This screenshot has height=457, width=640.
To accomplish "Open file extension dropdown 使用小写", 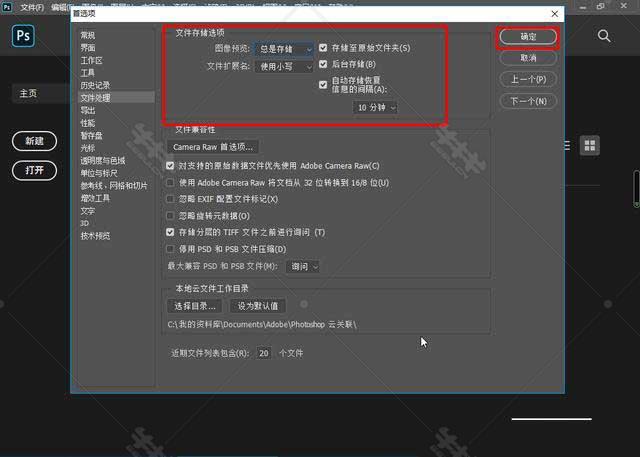I will [284, 67].
